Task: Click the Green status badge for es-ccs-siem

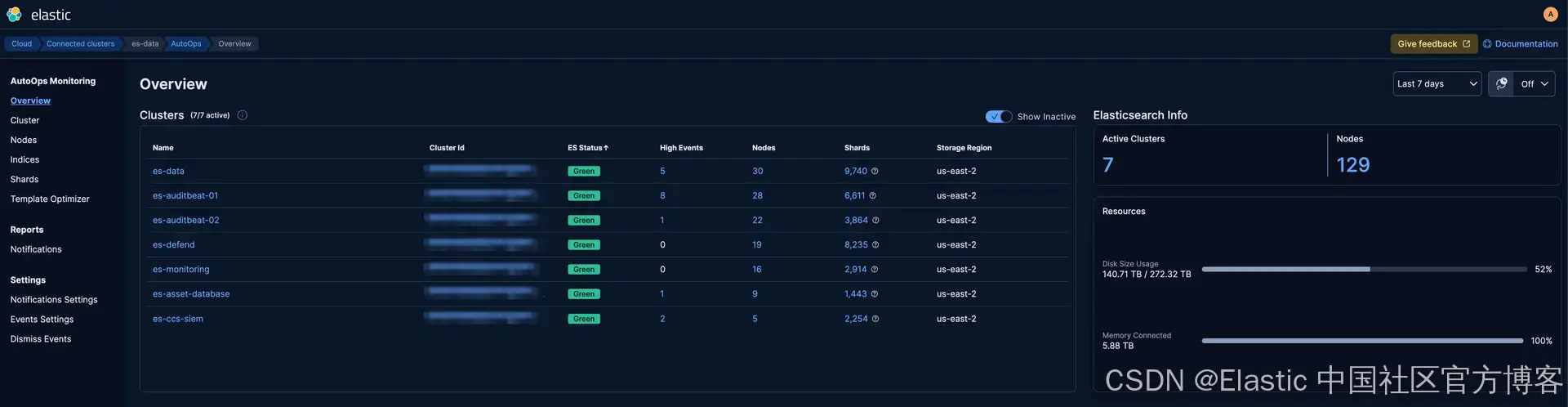Action: tap(584, 319)
